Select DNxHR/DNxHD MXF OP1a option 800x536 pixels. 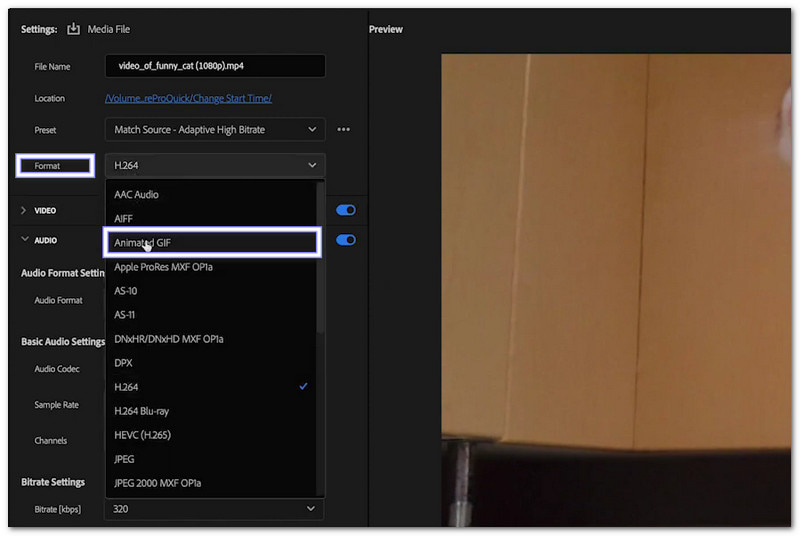tap(169, 339)
